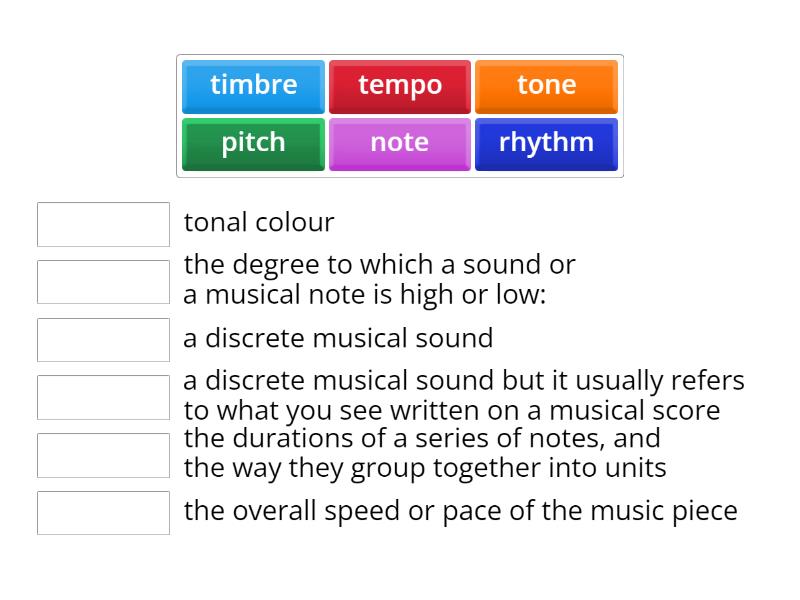Select the rhythm word tile
Image resolution: width=800 pixels, height=600 pixels.
click(546, 143)
